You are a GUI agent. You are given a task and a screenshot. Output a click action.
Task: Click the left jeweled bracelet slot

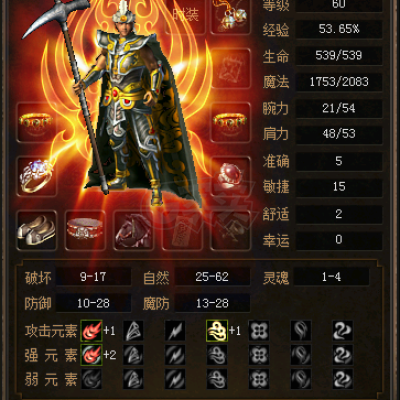point(36,122)
